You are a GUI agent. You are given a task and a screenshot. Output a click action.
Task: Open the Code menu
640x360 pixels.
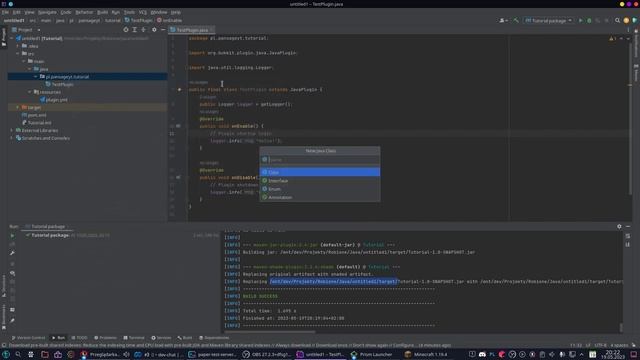pos(66,12)
